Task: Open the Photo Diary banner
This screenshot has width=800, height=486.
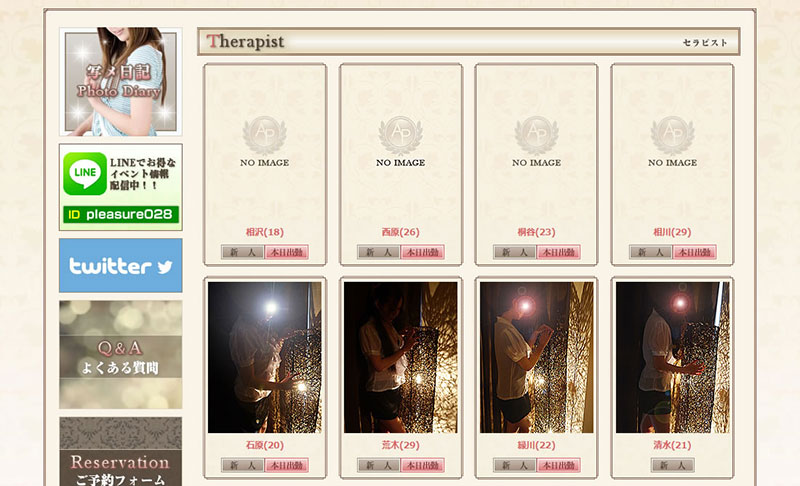Action: [x=120, y=82]
